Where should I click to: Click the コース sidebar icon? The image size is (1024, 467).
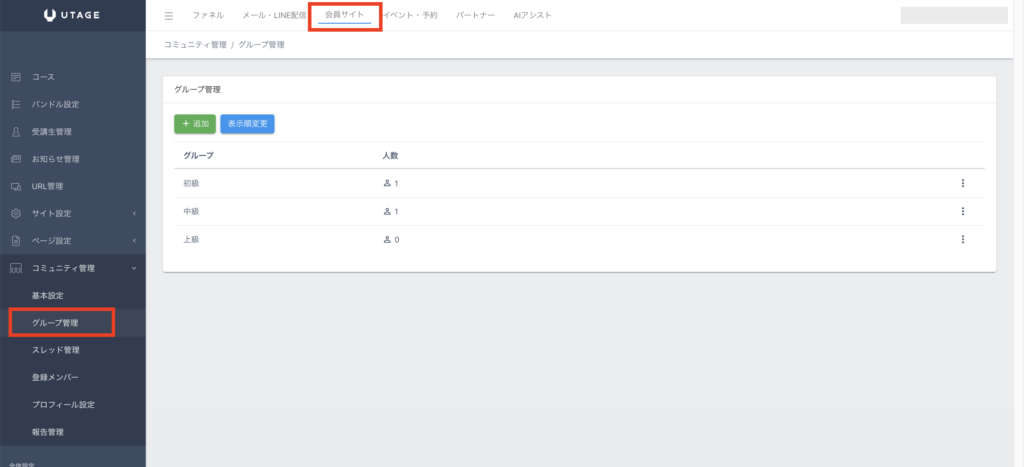tap(16, 77)
